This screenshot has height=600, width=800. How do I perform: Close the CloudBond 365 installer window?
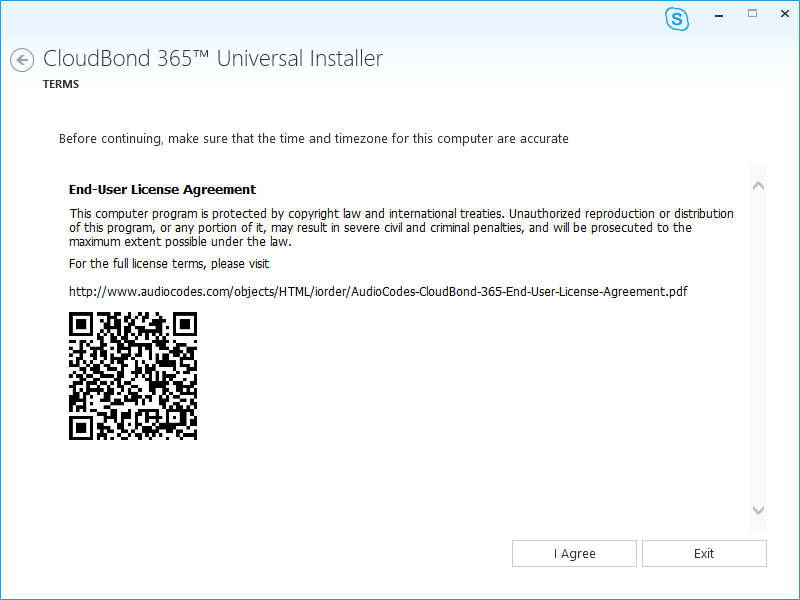click(785, 14)
